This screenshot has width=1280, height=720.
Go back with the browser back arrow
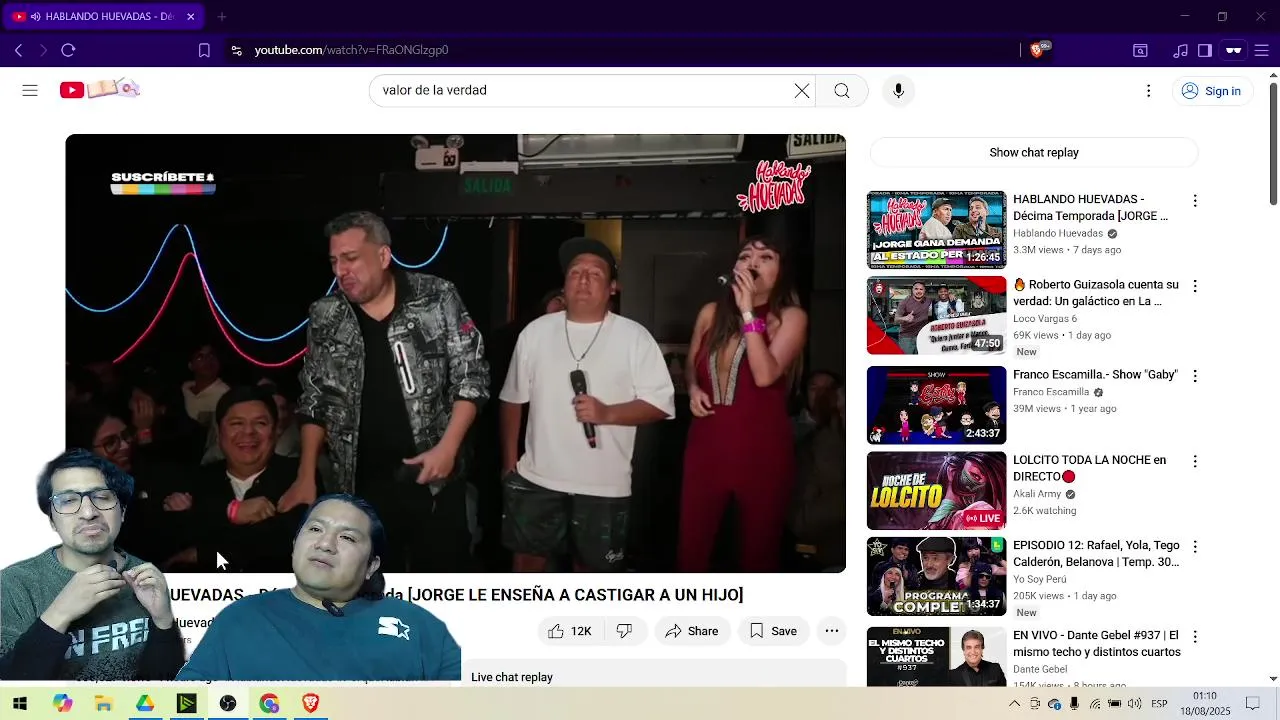pyautogui.click(x=18, y=50)
